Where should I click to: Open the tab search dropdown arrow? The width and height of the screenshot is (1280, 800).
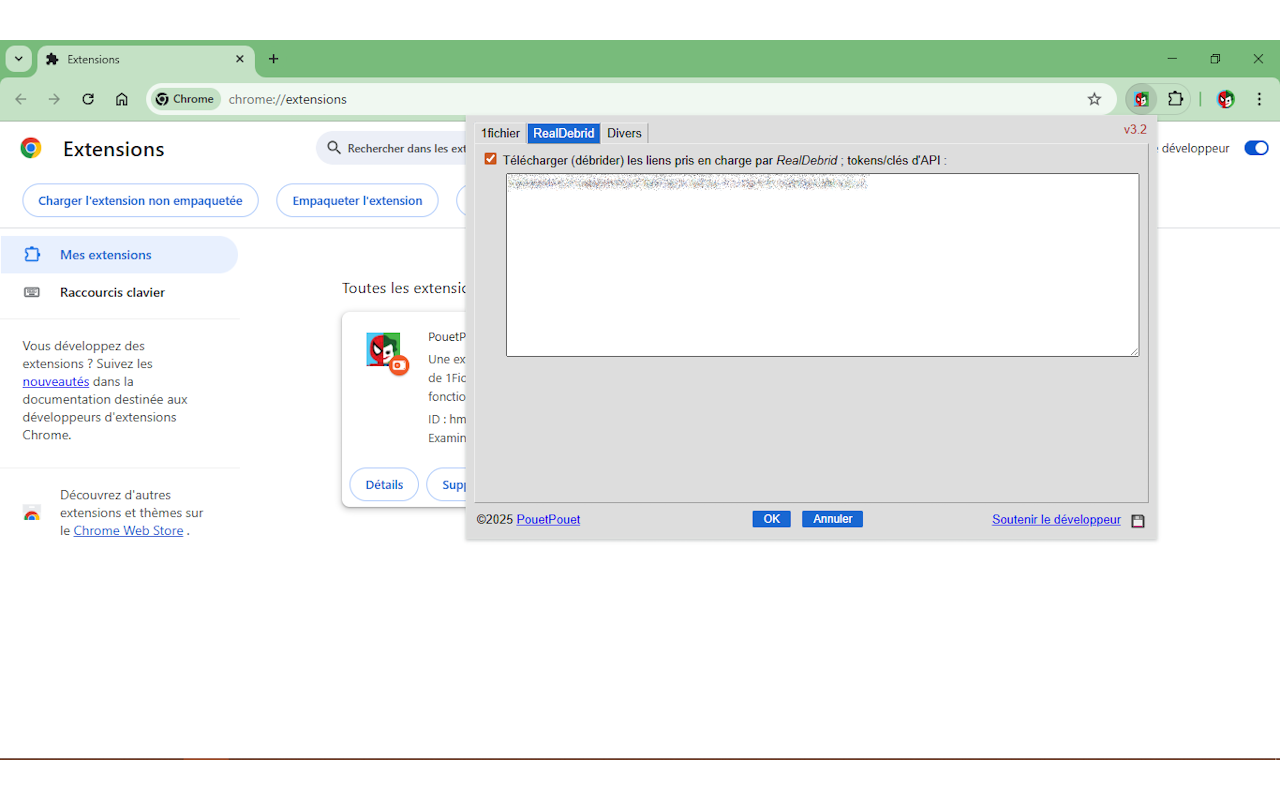point(19,59)
